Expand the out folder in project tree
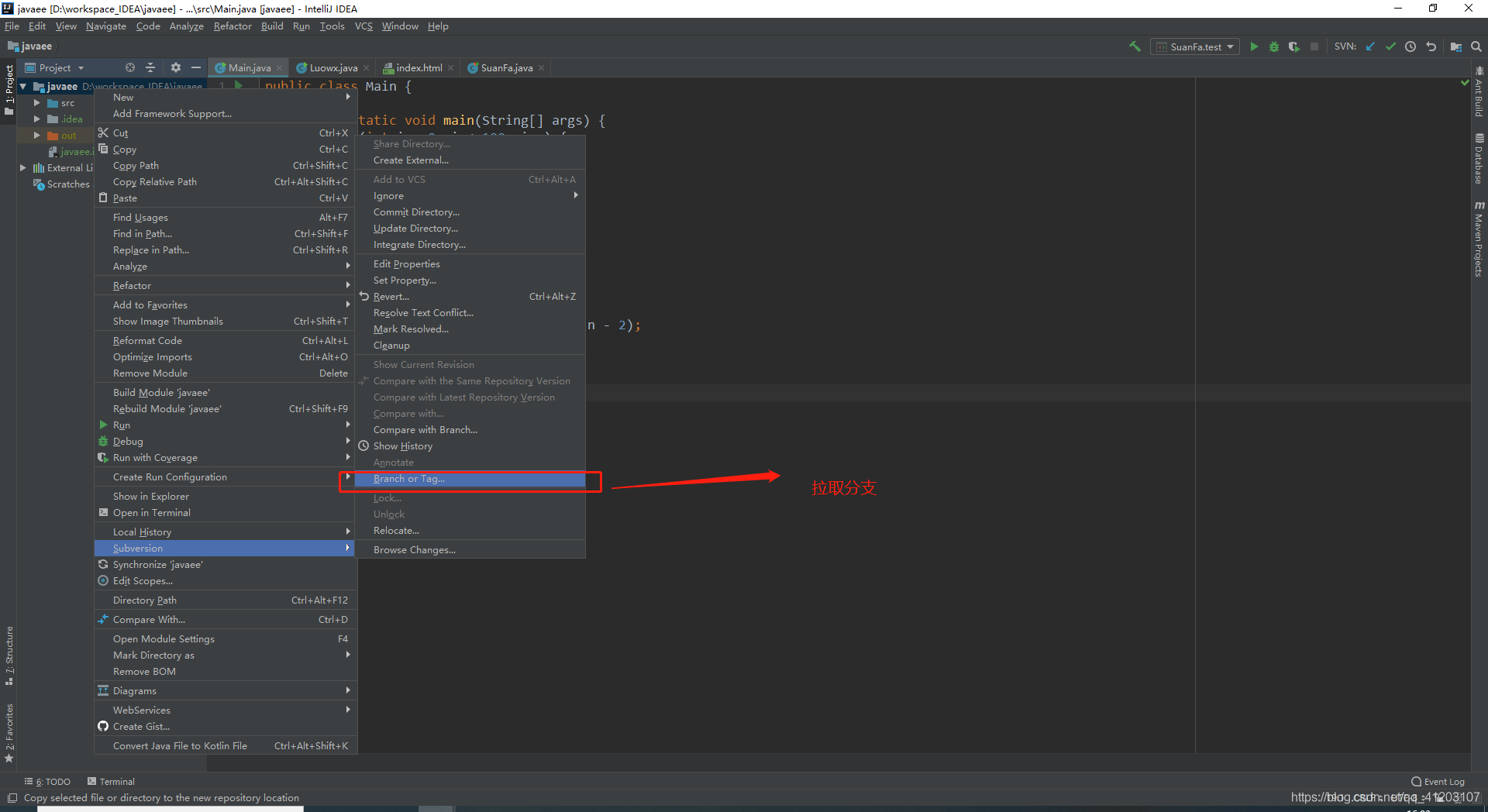Image resolution: width=1488 pixels, height=812 pixels. click(x=36, y=135)
